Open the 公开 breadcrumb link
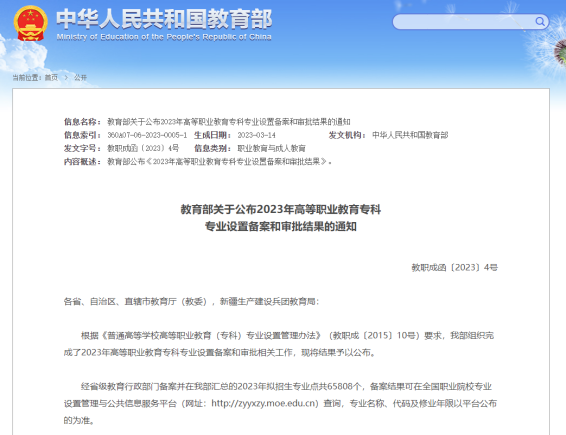566x435 pixels. [80, 78]
